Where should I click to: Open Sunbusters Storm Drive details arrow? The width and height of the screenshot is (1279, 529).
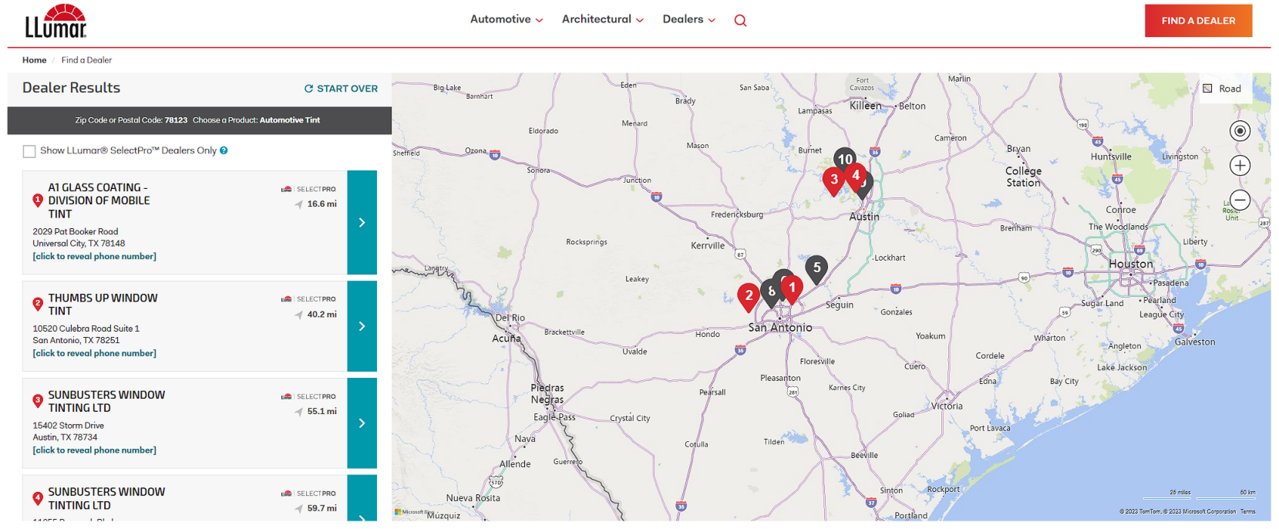click(x=362, y=423)
